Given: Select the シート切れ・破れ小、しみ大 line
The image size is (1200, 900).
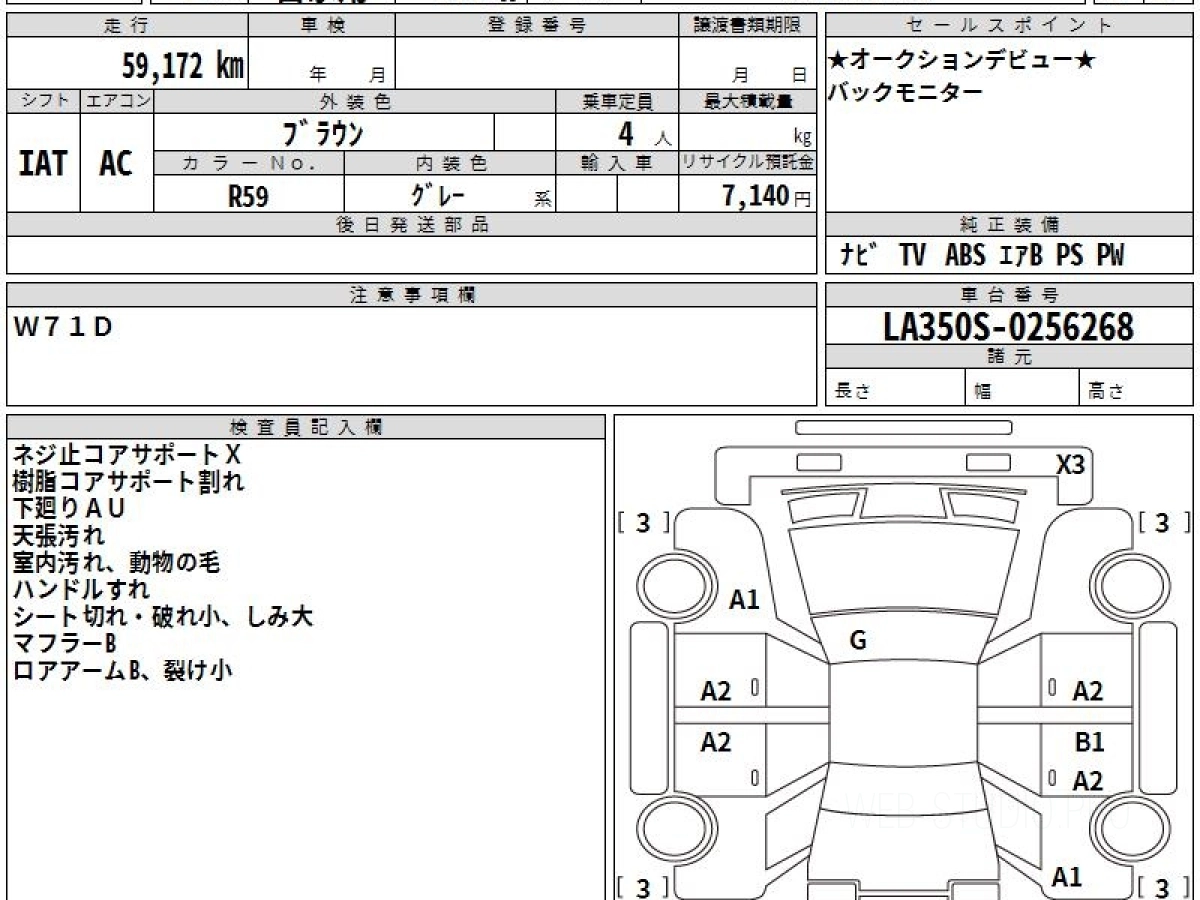Looking at the screenshot, I should [x=162, y=616].
